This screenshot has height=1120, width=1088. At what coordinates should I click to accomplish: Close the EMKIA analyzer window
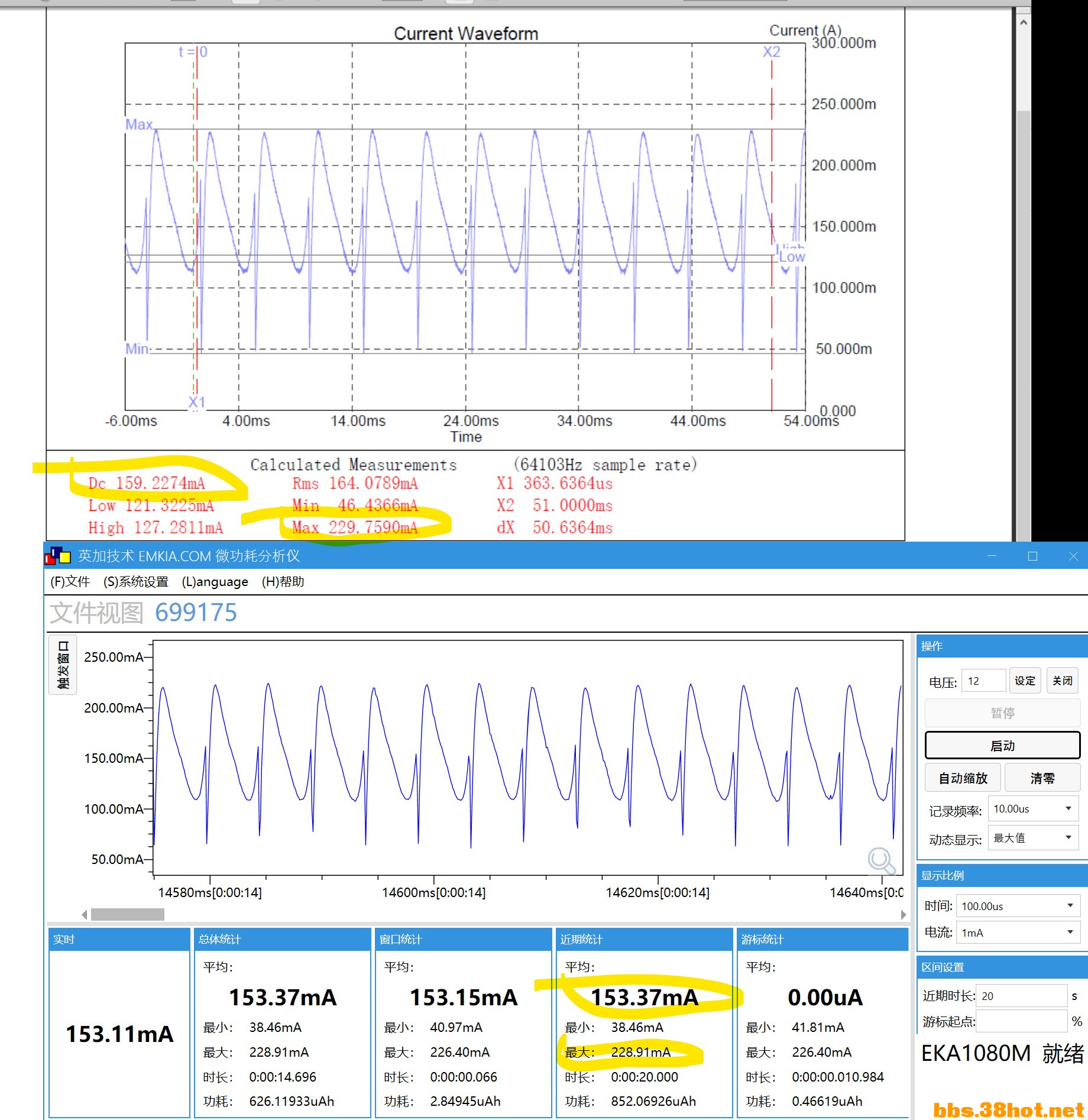(x=1073, y=556)
